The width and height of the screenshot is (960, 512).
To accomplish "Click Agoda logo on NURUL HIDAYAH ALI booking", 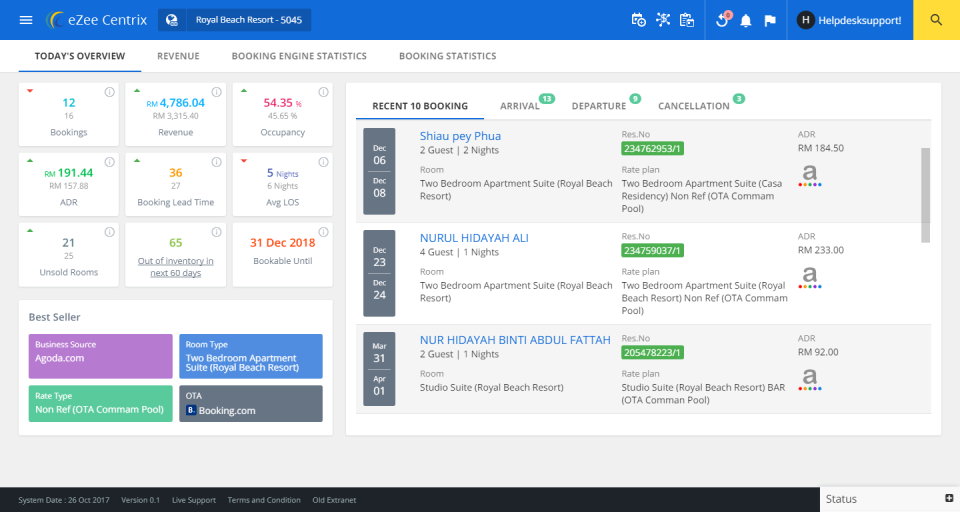I will click(810, 277).
